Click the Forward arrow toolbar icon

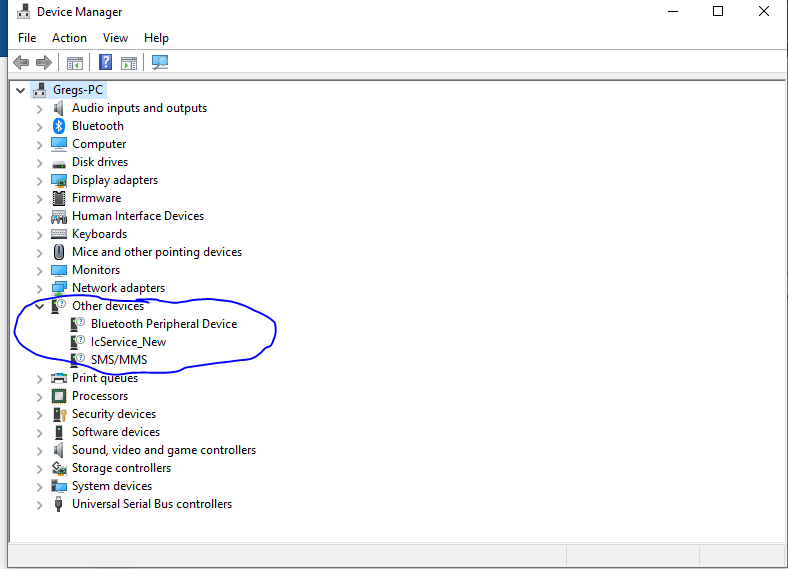tap(44, 62)
